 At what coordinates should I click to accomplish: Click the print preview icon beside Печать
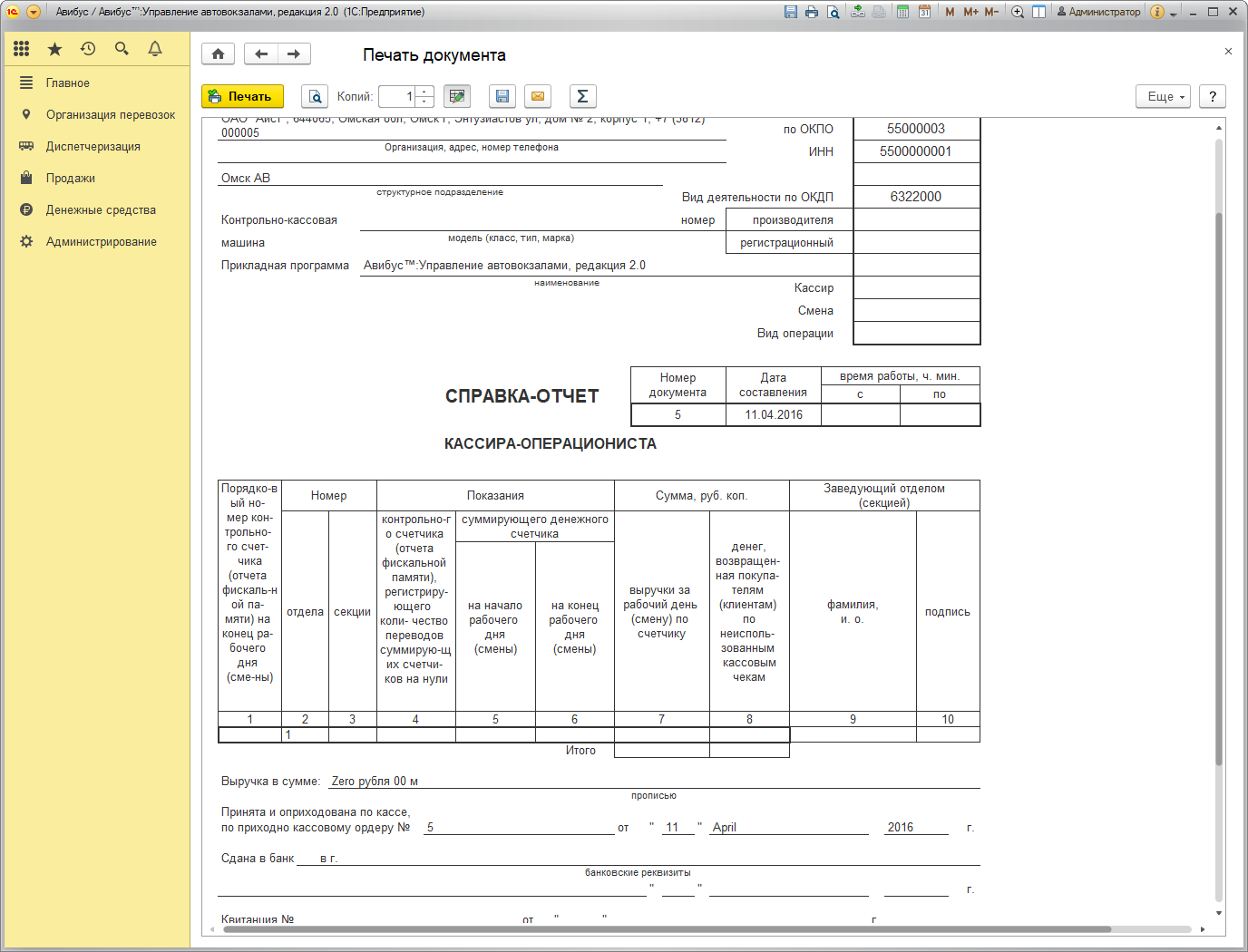315,96
